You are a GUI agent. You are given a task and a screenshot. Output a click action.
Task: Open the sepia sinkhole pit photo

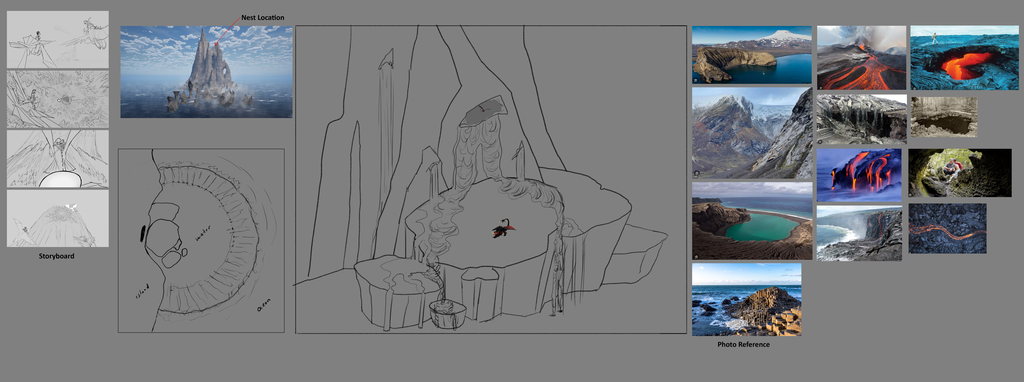(x=944, y=117)
